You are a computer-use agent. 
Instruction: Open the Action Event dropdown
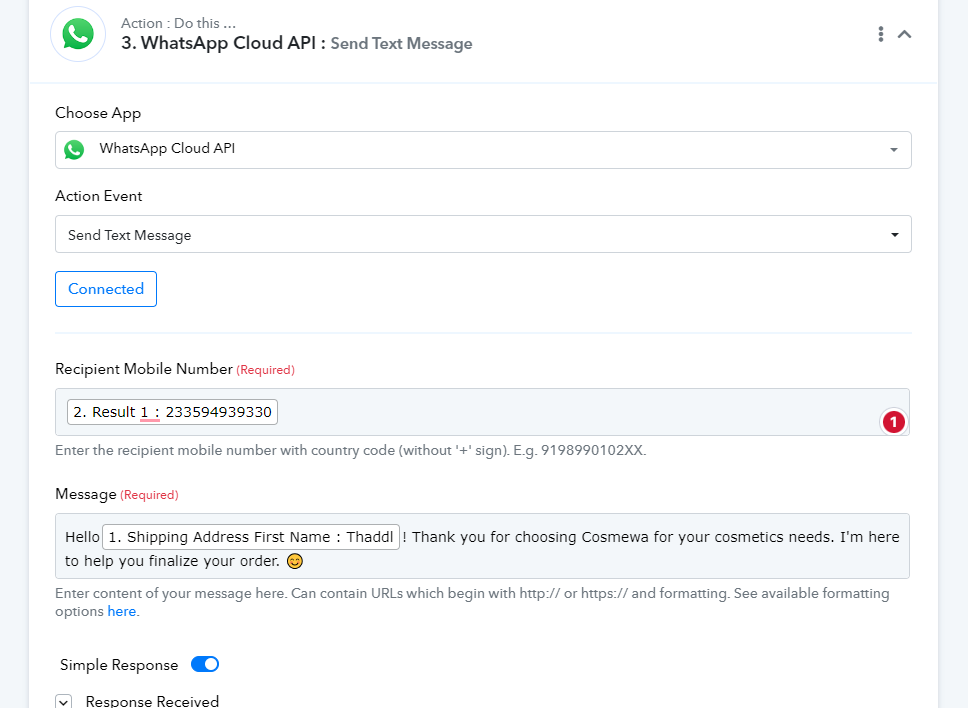click(x=483, y=234)
